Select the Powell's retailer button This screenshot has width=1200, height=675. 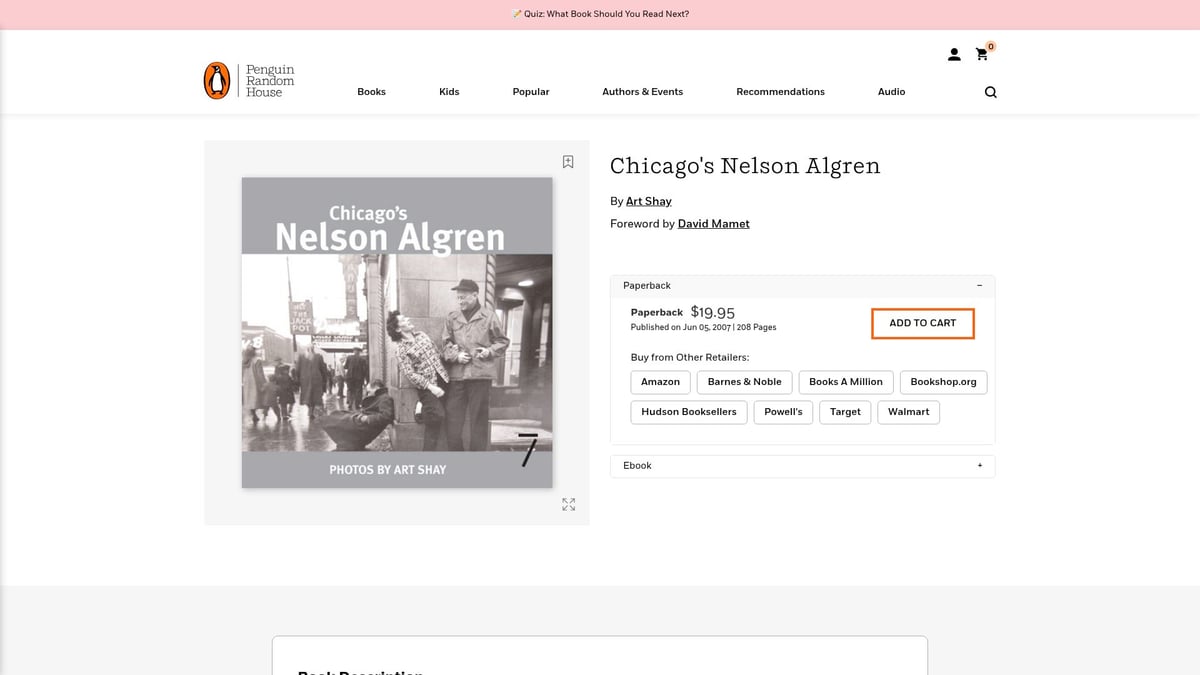point(783,412)
